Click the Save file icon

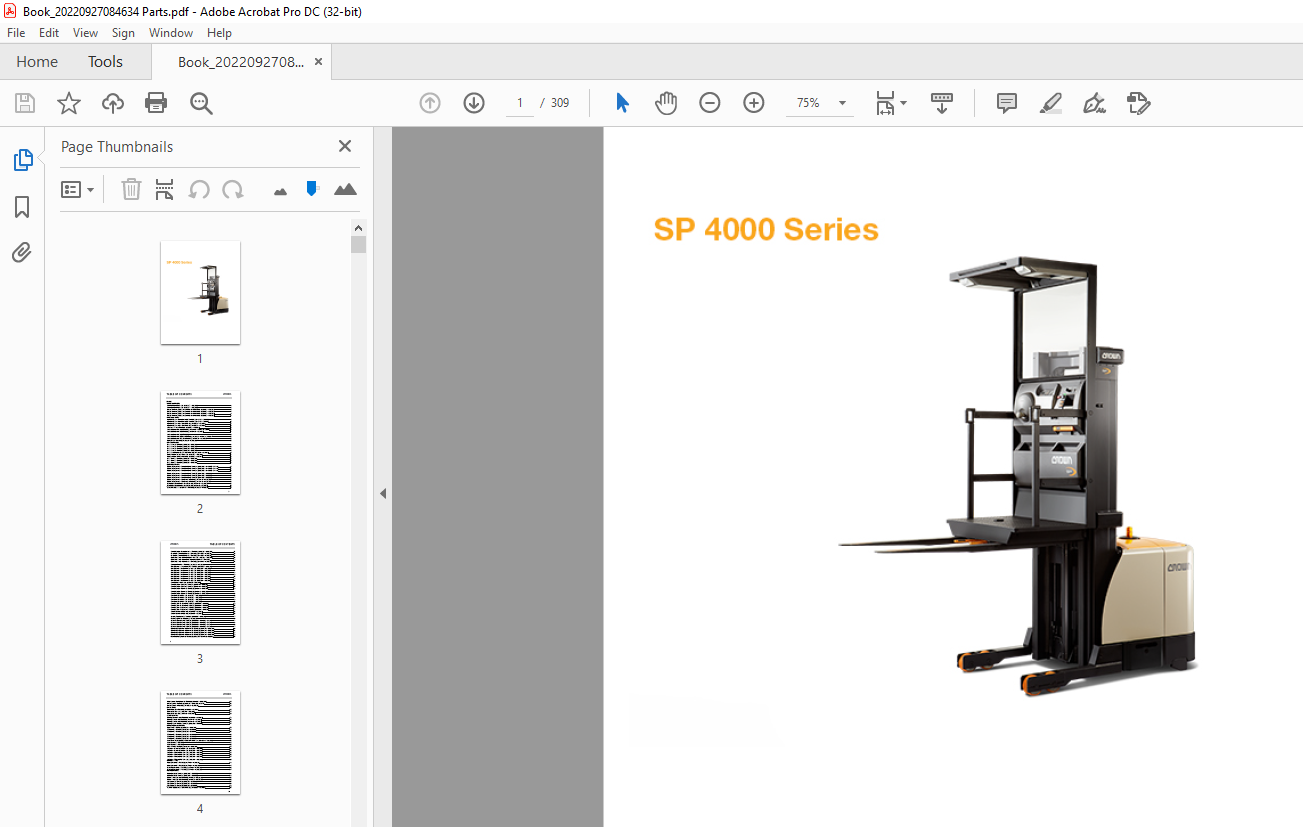(x=25, y=103)
